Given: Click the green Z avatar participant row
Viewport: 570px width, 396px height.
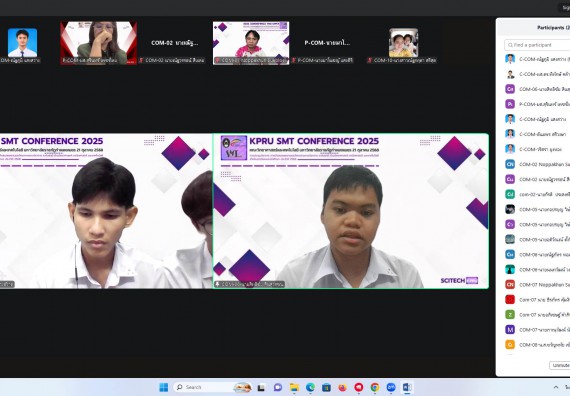Looking at the screenshot, I should [537, 315].
